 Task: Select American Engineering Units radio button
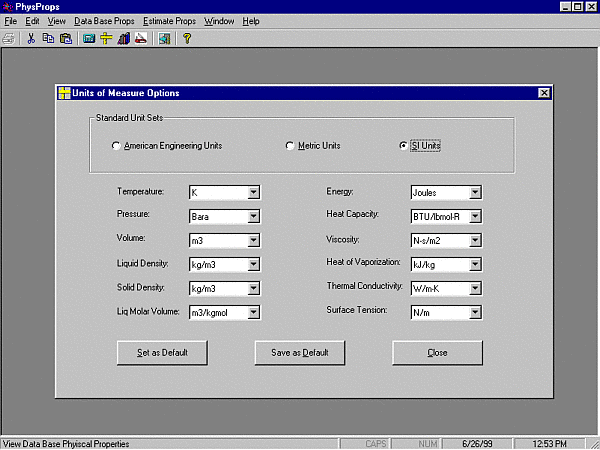coord(117,146)
